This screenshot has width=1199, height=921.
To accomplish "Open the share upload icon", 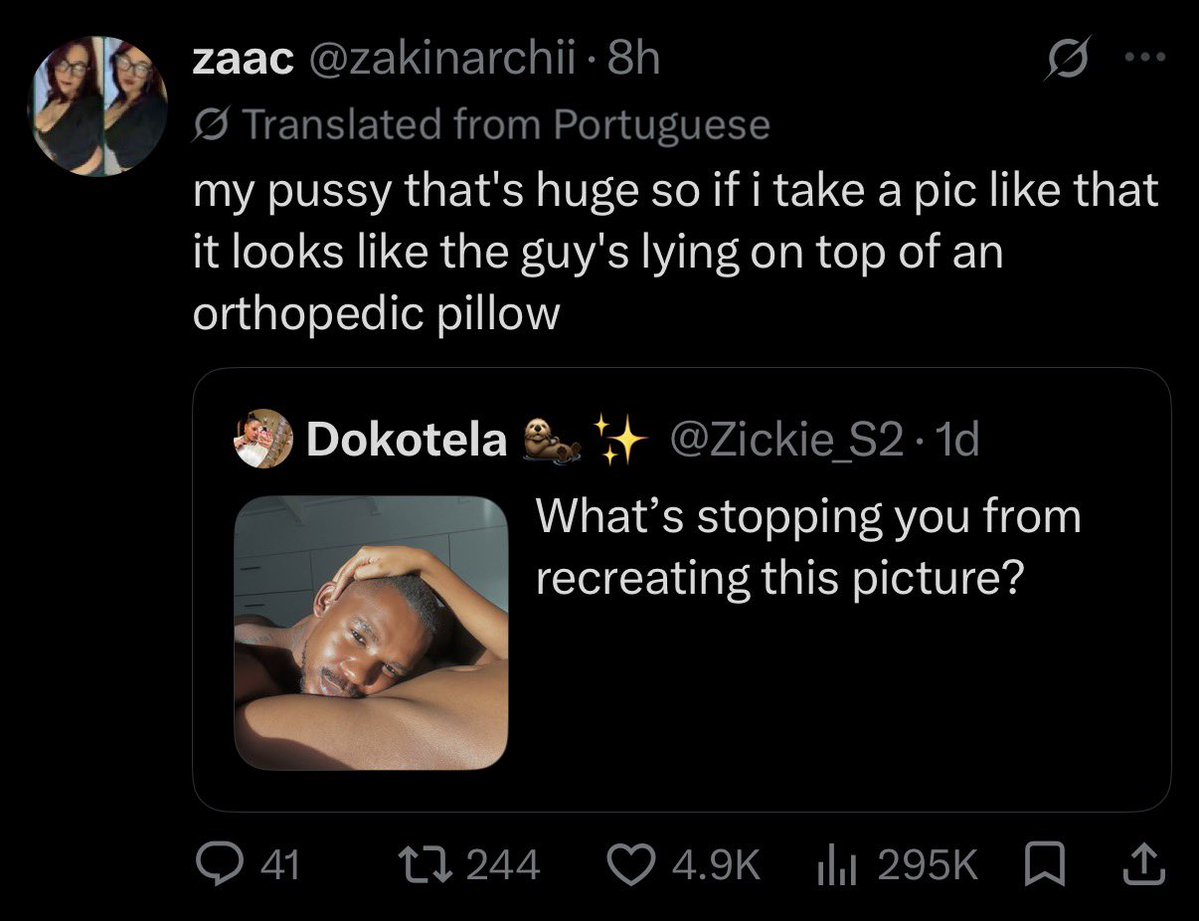I will click(1142, 864).
